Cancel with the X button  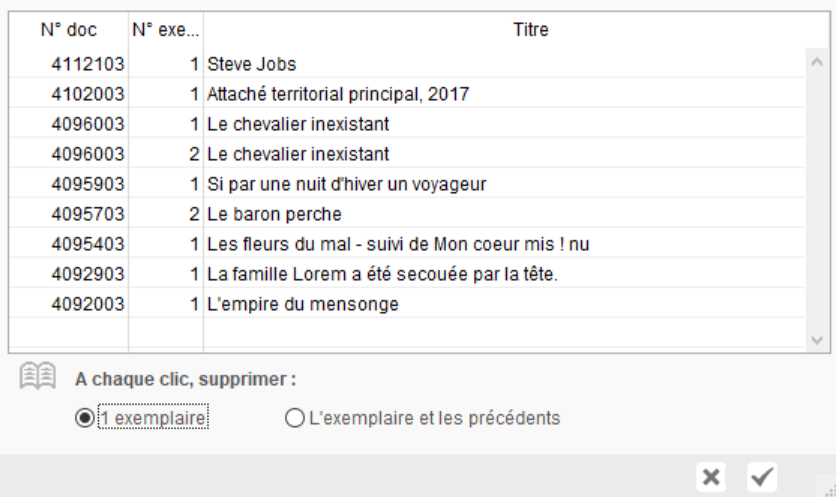(x=711, y=477)
